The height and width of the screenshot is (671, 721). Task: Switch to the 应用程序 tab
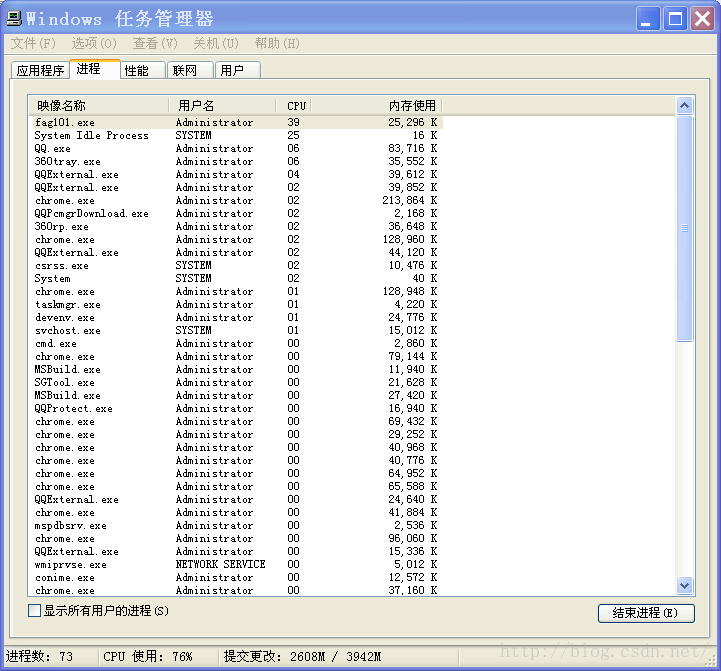tap(40, 70)
